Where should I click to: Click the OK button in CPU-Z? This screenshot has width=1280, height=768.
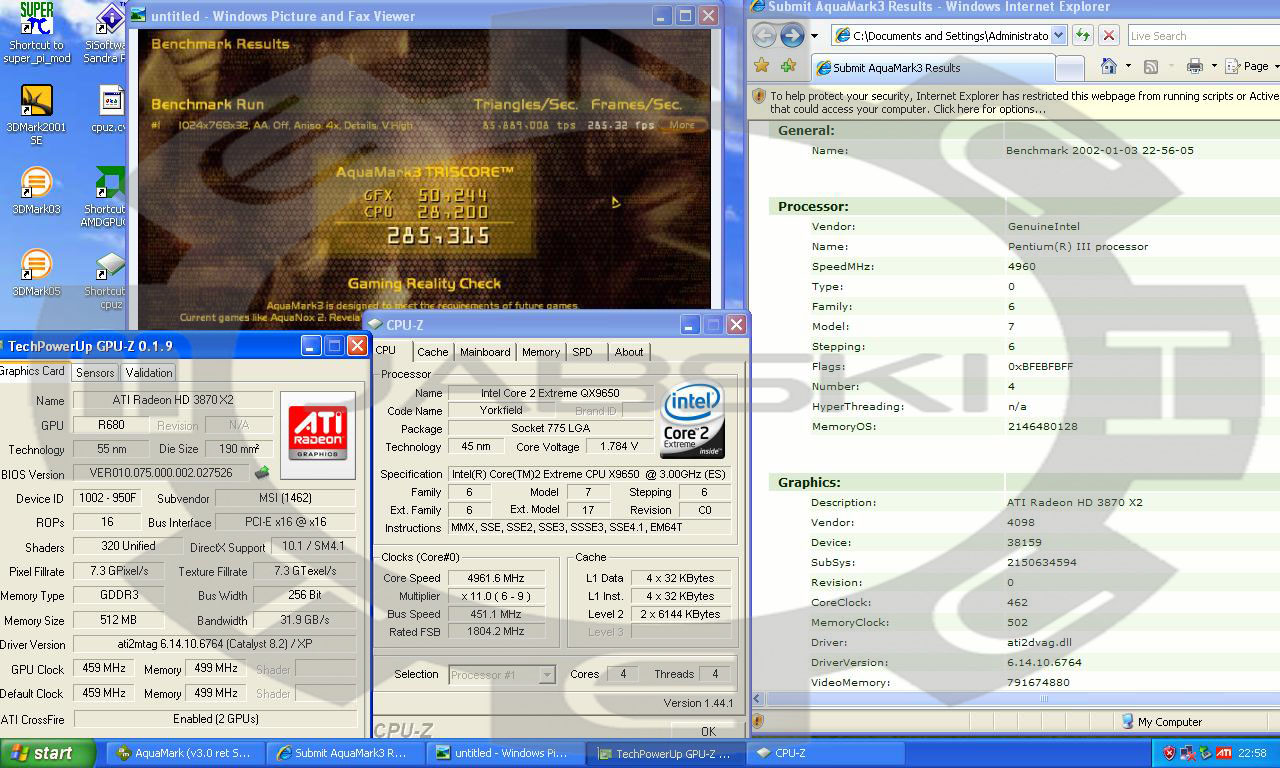tap(708, 731)
